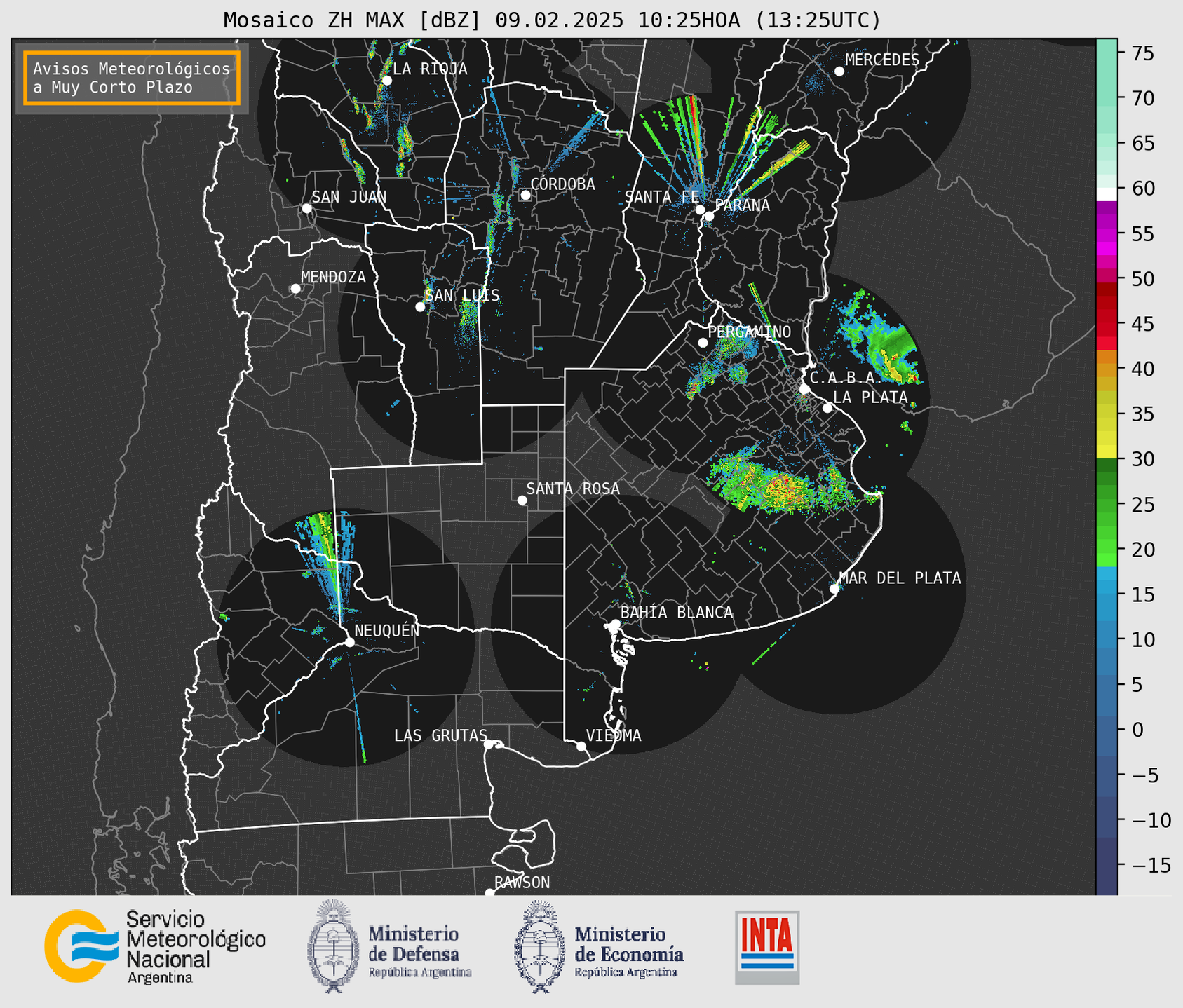The image size is (1183, 1008).
Task: Select the SAN LUIS city marker
Action: click(420, 307)
